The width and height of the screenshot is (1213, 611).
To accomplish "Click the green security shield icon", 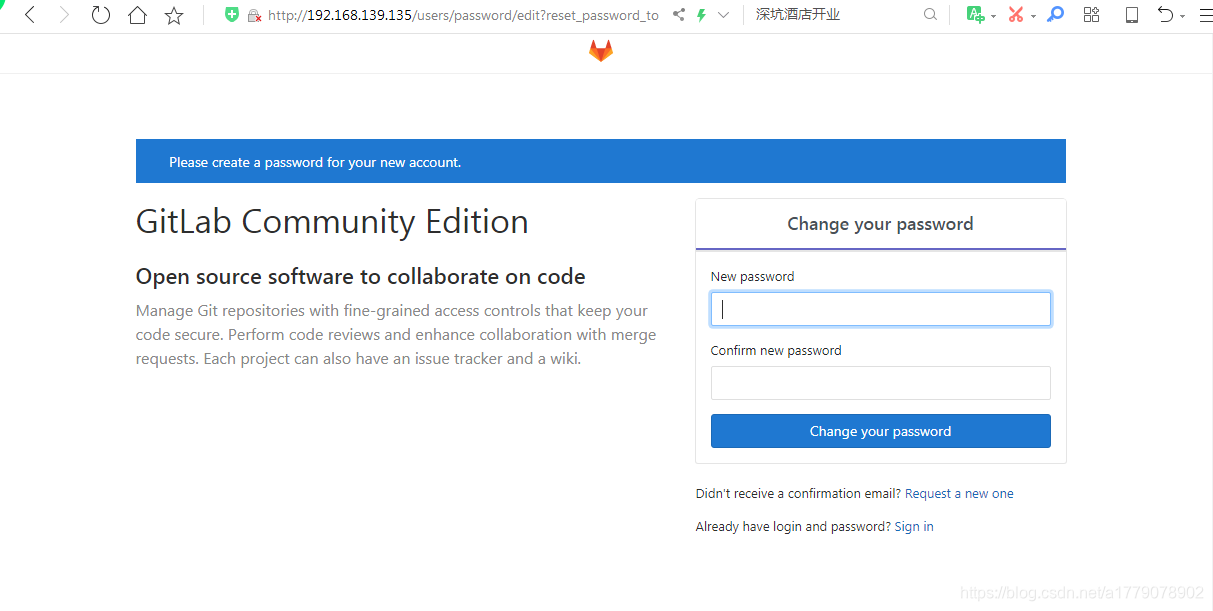I will [x=232, y=15].
